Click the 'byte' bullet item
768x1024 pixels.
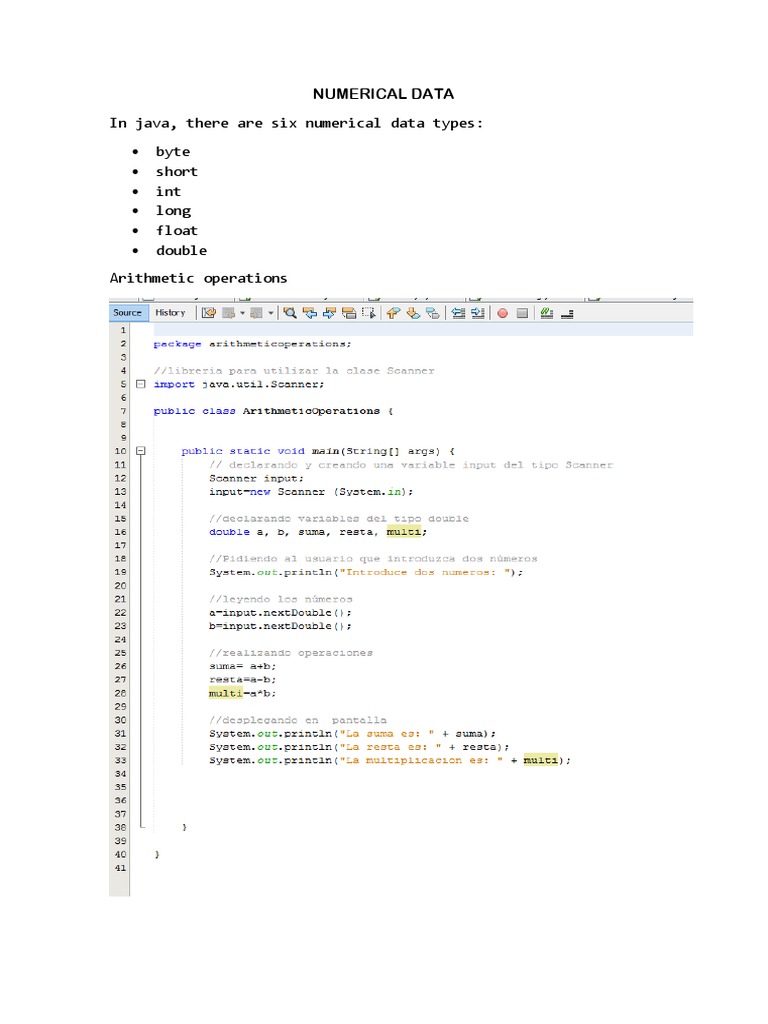(x=172, y=152)
